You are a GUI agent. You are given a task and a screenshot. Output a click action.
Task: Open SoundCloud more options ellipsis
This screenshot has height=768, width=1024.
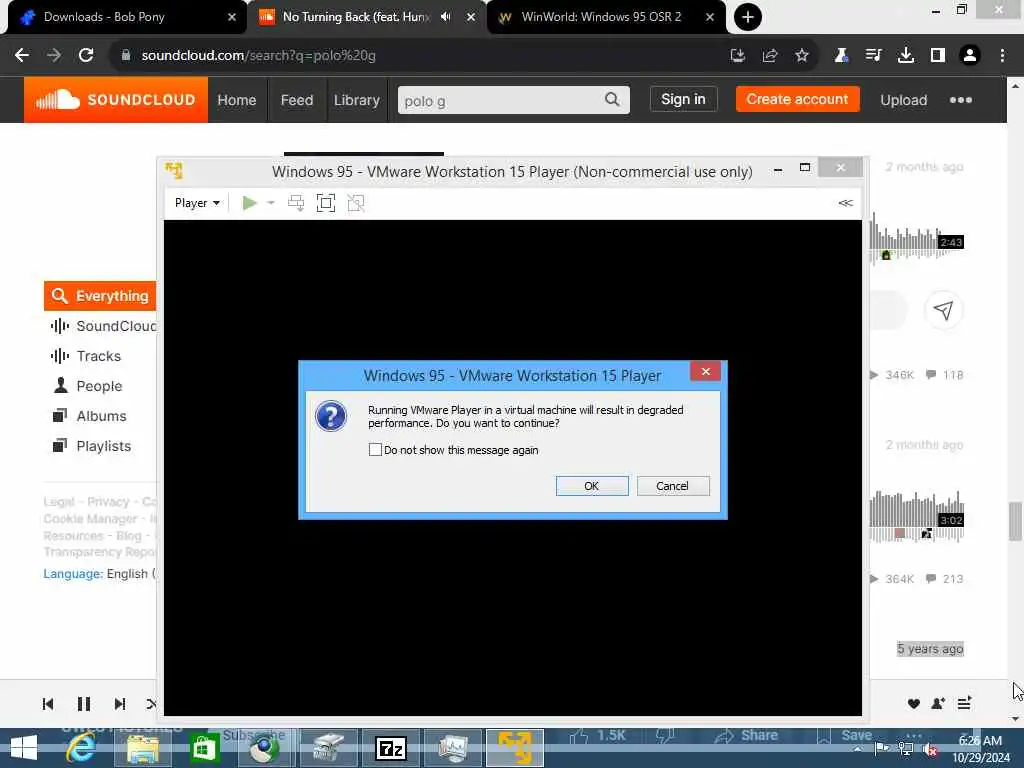961,100
